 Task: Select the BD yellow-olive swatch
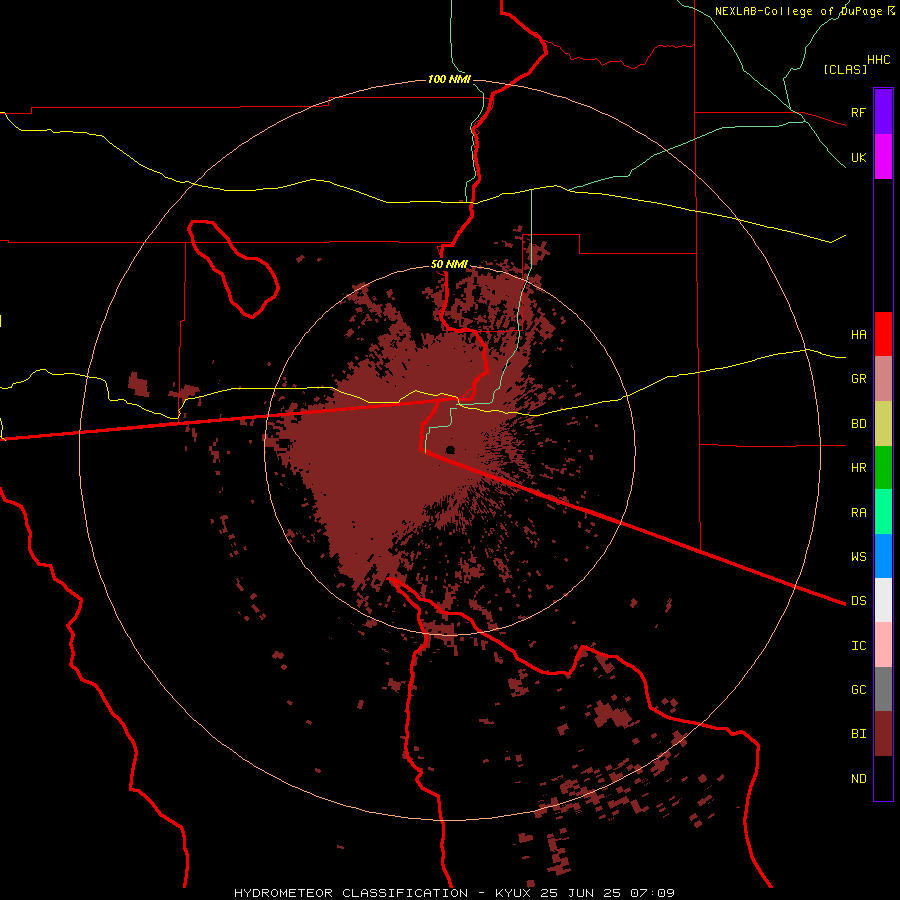(883, 424)
